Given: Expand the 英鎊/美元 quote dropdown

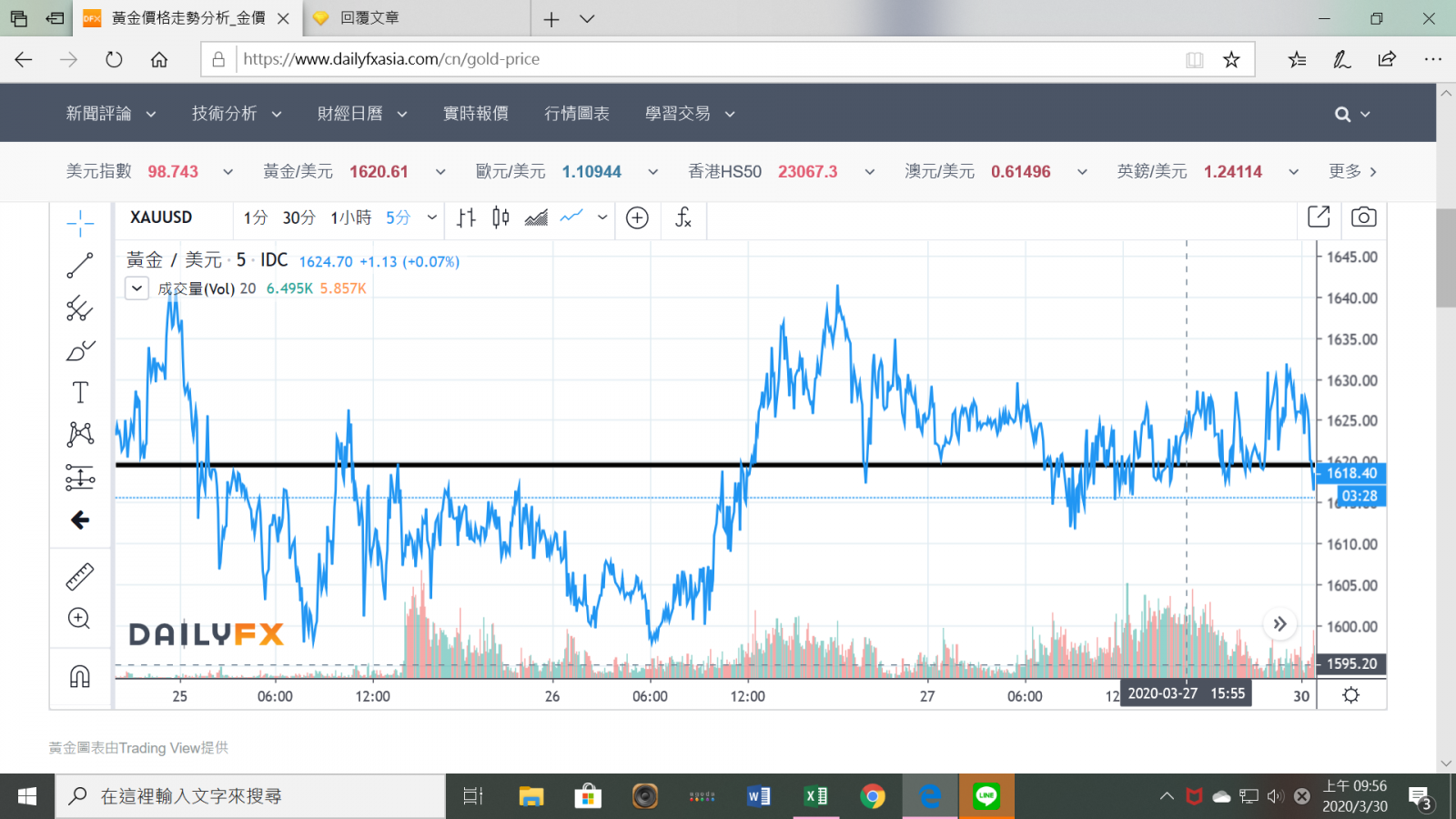Looking at the screenshot, I should pos(1293,172).
